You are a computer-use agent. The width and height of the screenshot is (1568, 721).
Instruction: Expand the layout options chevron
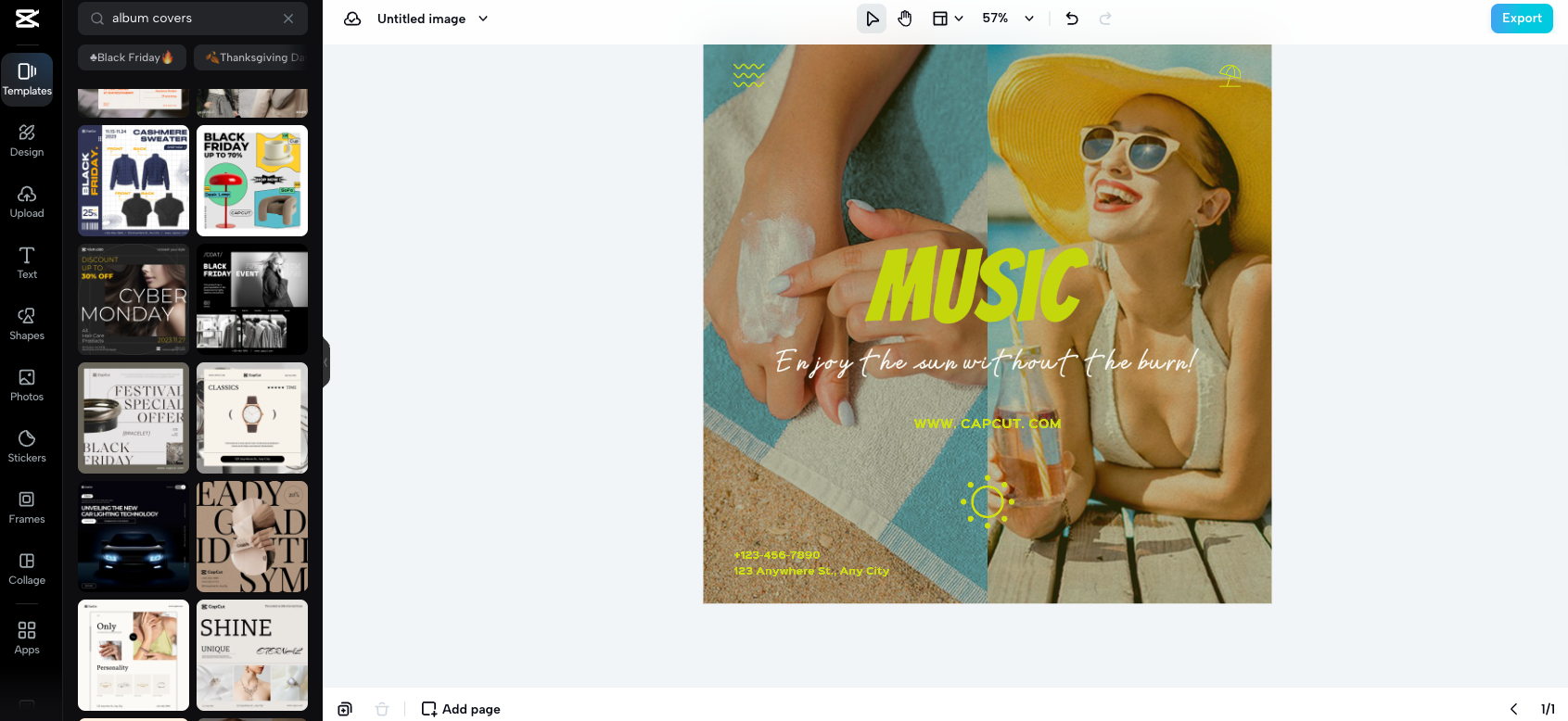959,19
